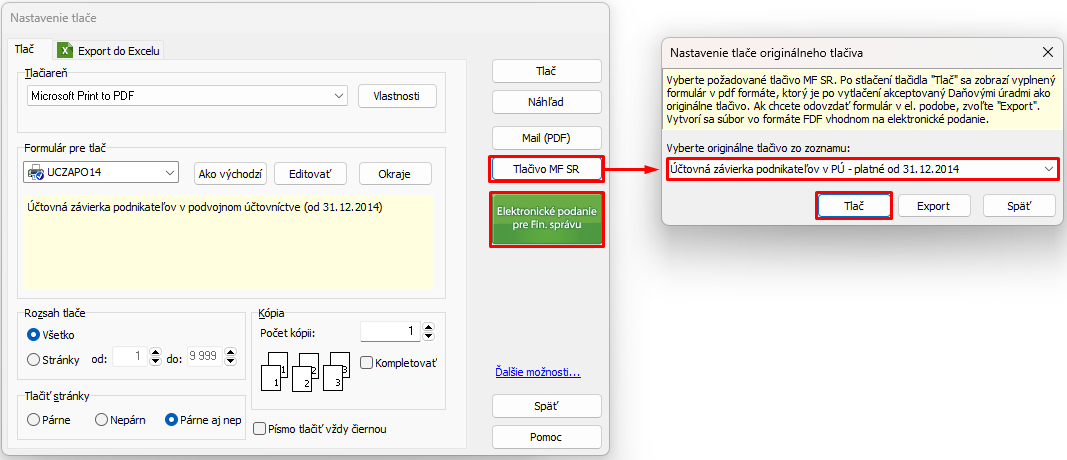1067x460 pixels.
Task: Check Písmo tlačiť vždy čiernou option
Action: (260, 429)
